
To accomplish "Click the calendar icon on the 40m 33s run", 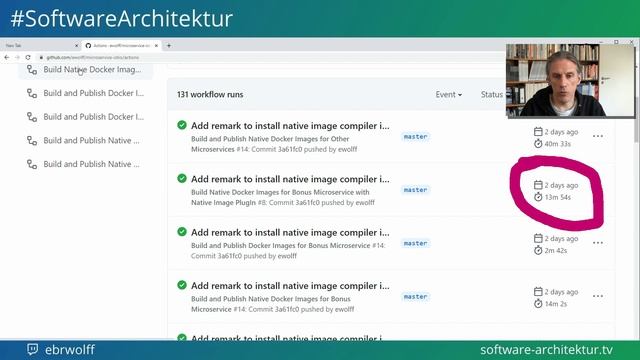I will (538, 131).
